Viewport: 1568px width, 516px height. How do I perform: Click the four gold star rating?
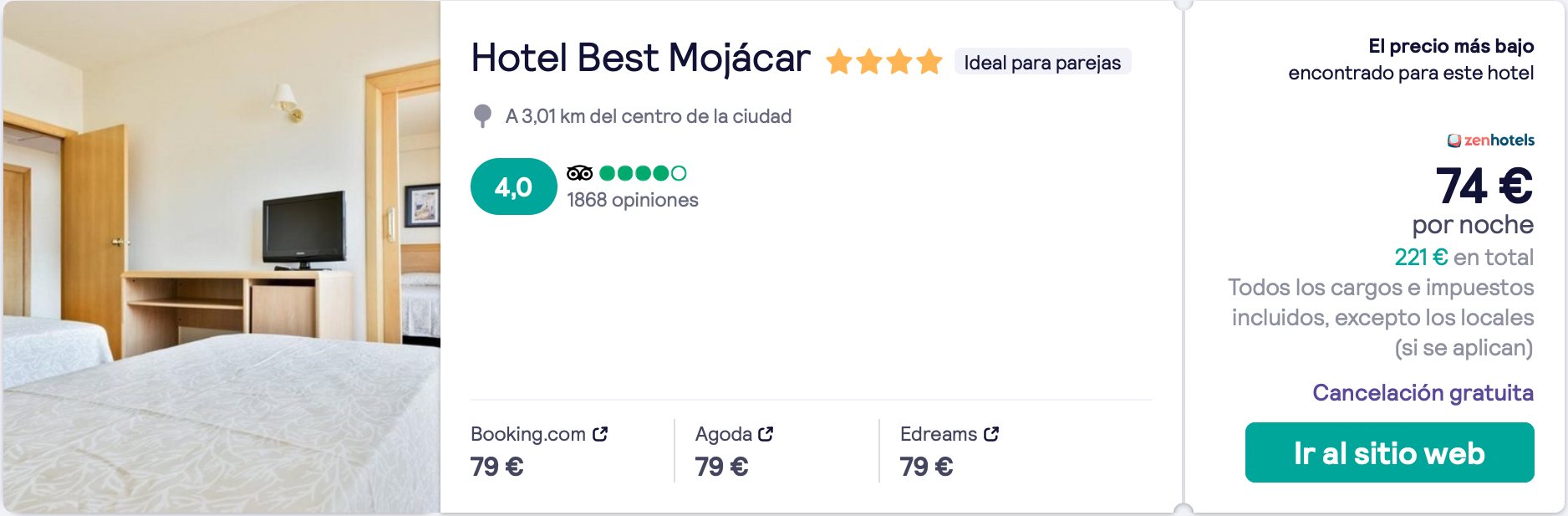point(884,62)
